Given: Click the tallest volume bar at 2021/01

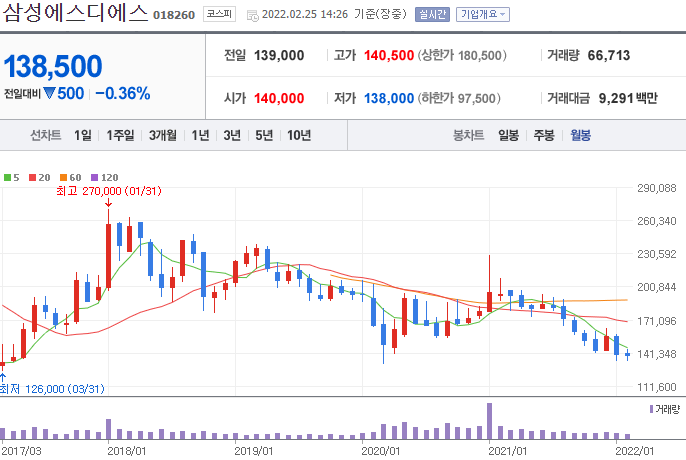Looking at the screenshot, I should click(x=489, y=421).
